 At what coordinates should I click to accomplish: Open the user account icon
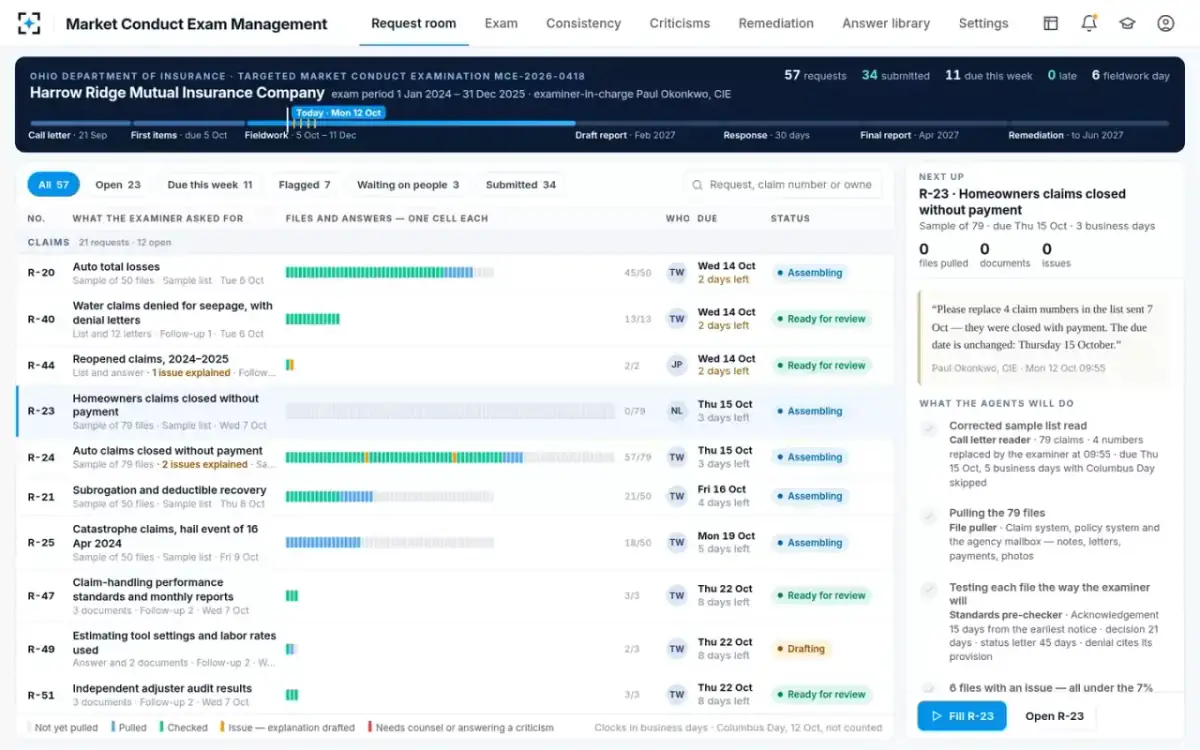[x=1165, y=23]
